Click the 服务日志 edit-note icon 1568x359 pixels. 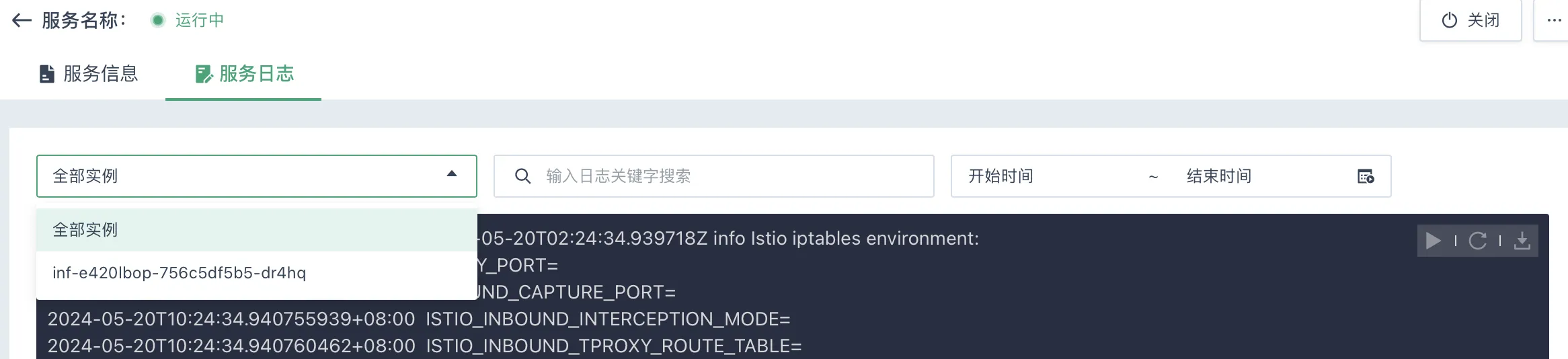click(203, 74)
